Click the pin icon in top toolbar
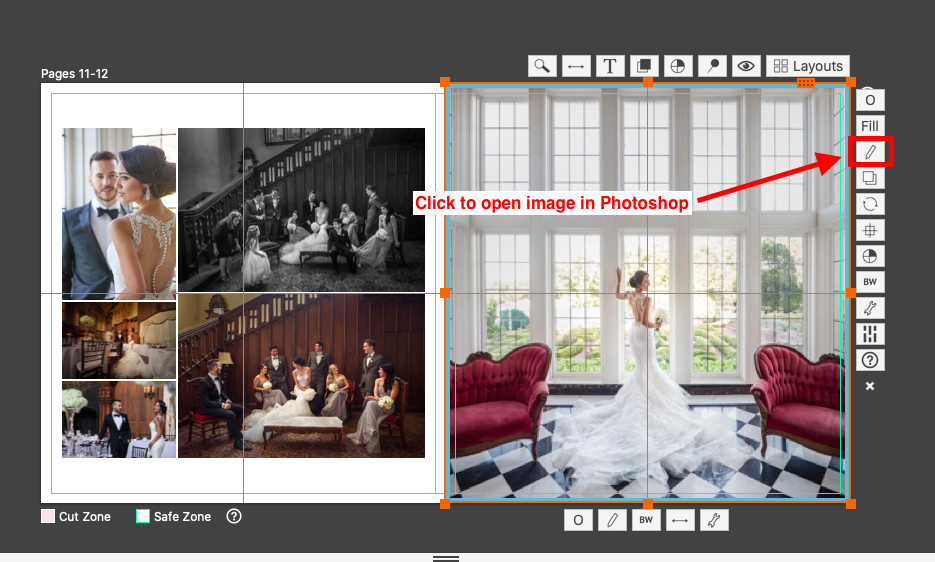 click(x=712, y=66)
